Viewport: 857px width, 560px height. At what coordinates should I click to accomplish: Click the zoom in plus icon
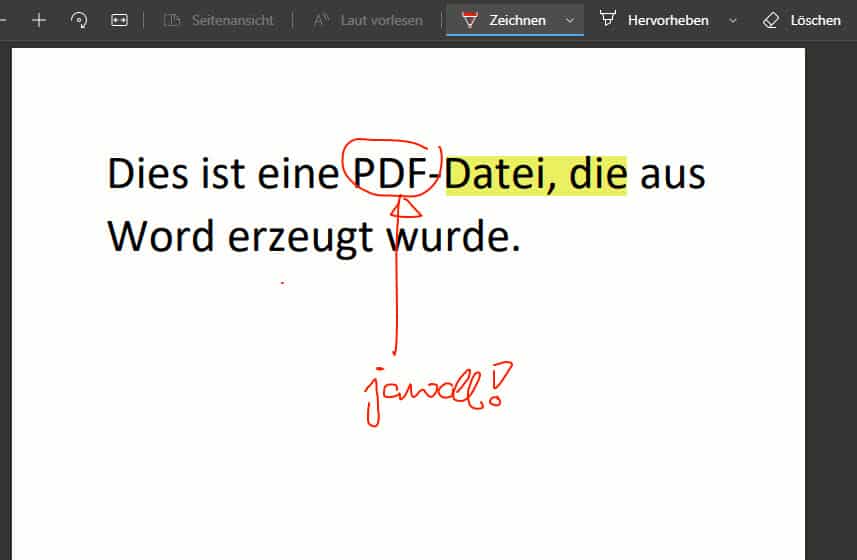(x=39, y=20)
